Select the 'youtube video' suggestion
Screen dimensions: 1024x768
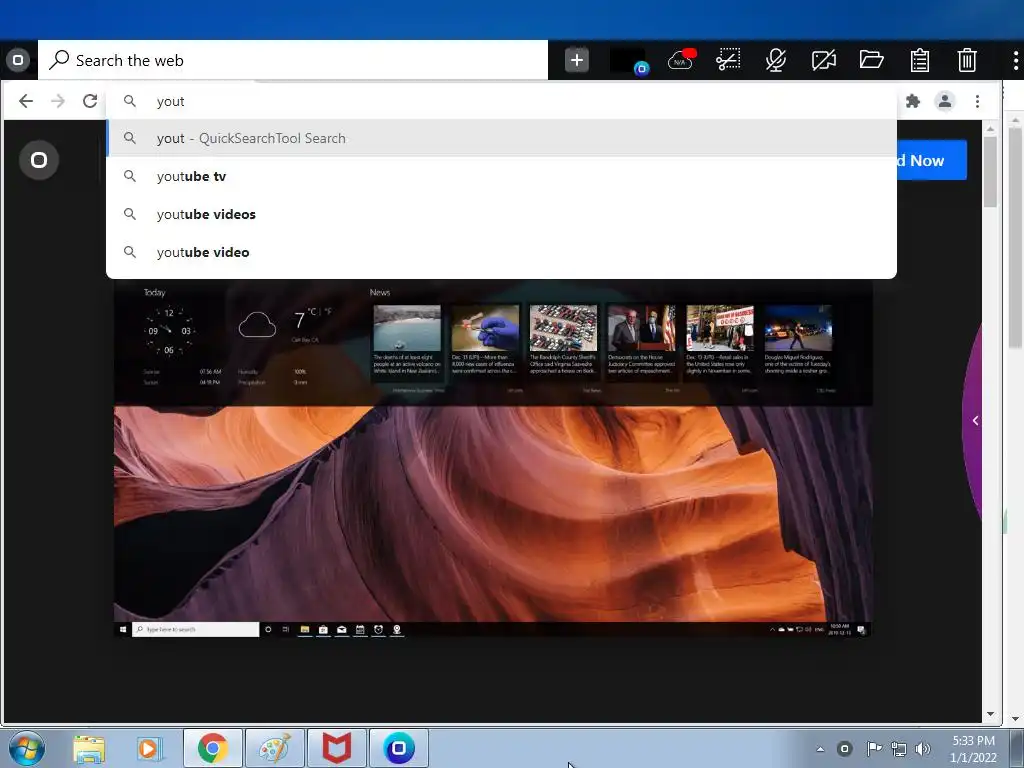click(x=501, y=252)
